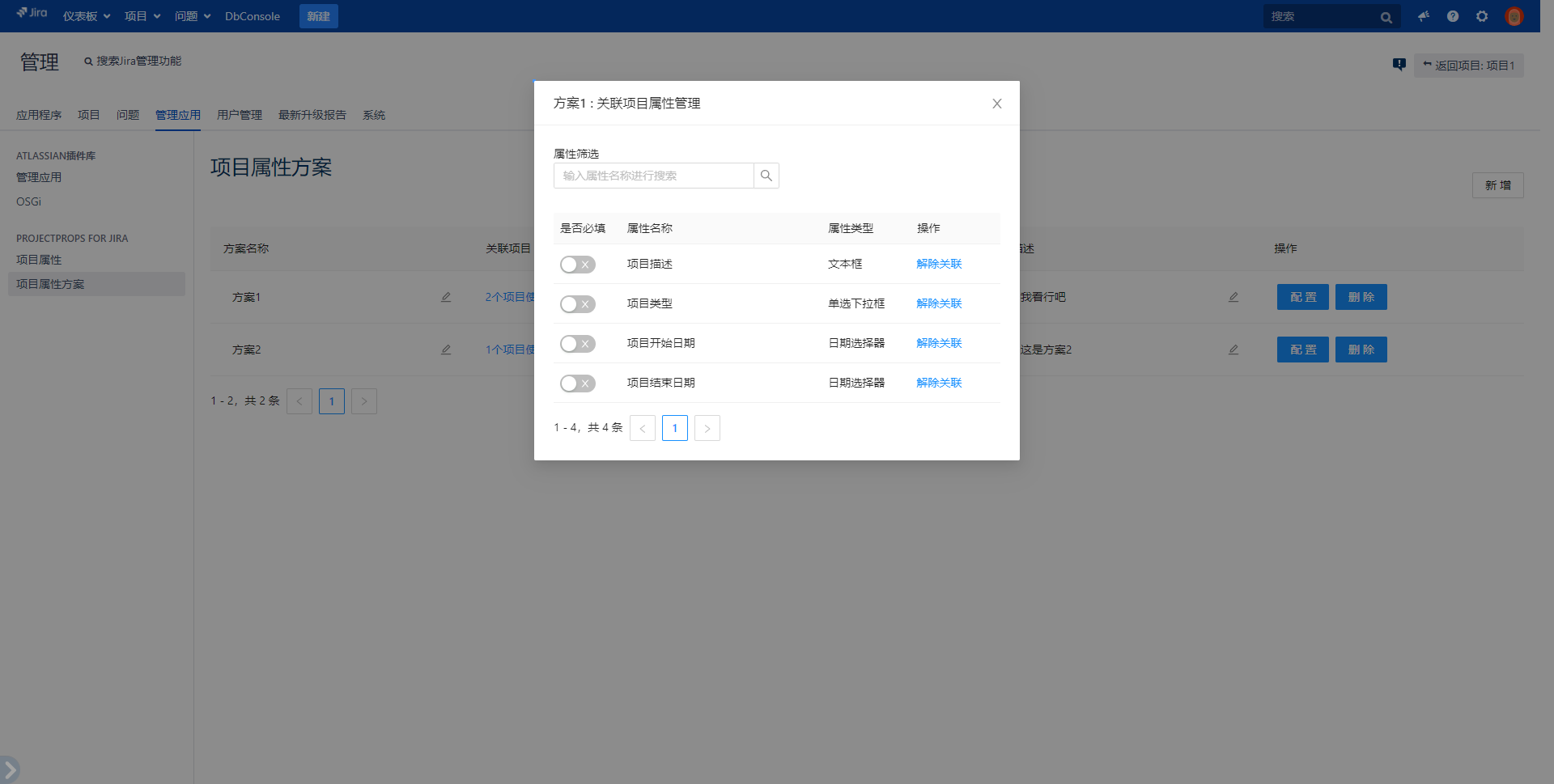Image resolution: width=1554 pixels, height=784 pixels.
Task: Click the user avatar in header
Action: click(x=1514, y=16)
